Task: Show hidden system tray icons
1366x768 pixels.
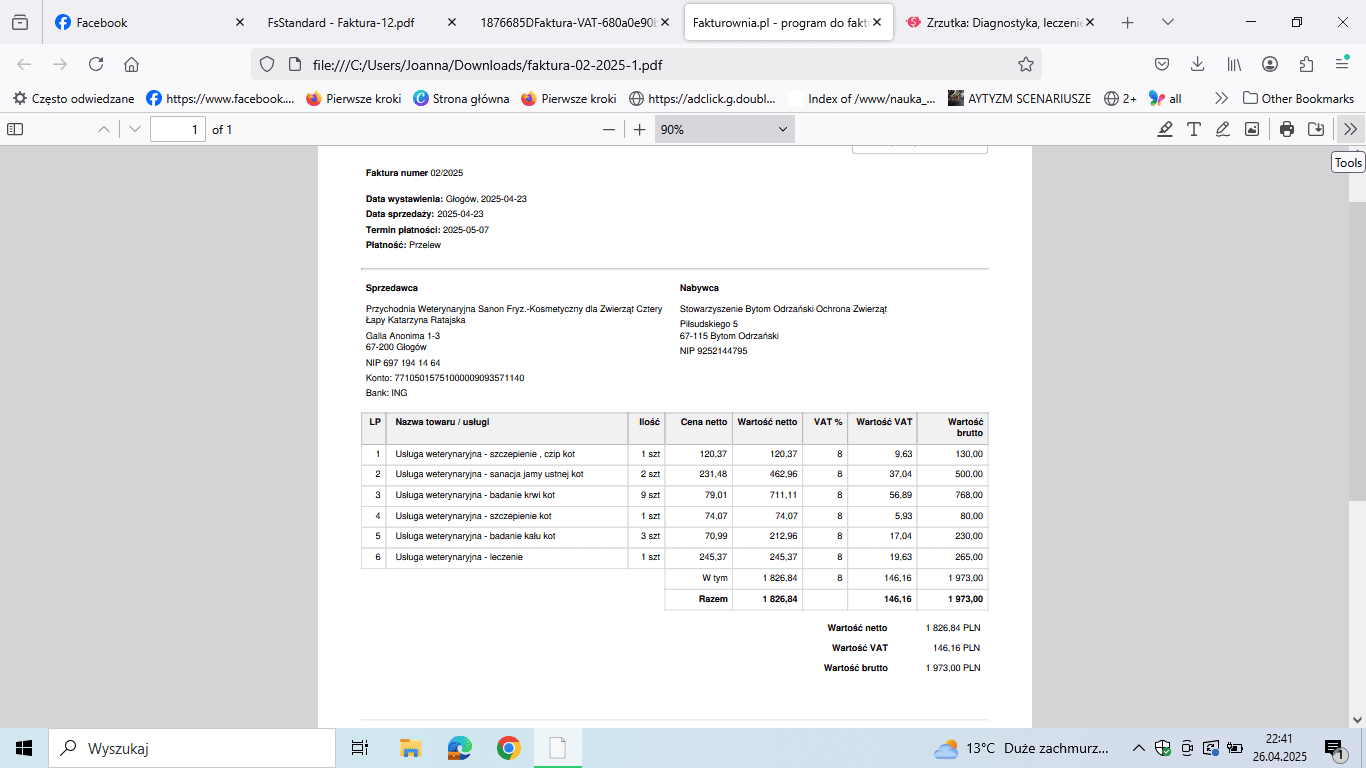Action: point(1138,748)
